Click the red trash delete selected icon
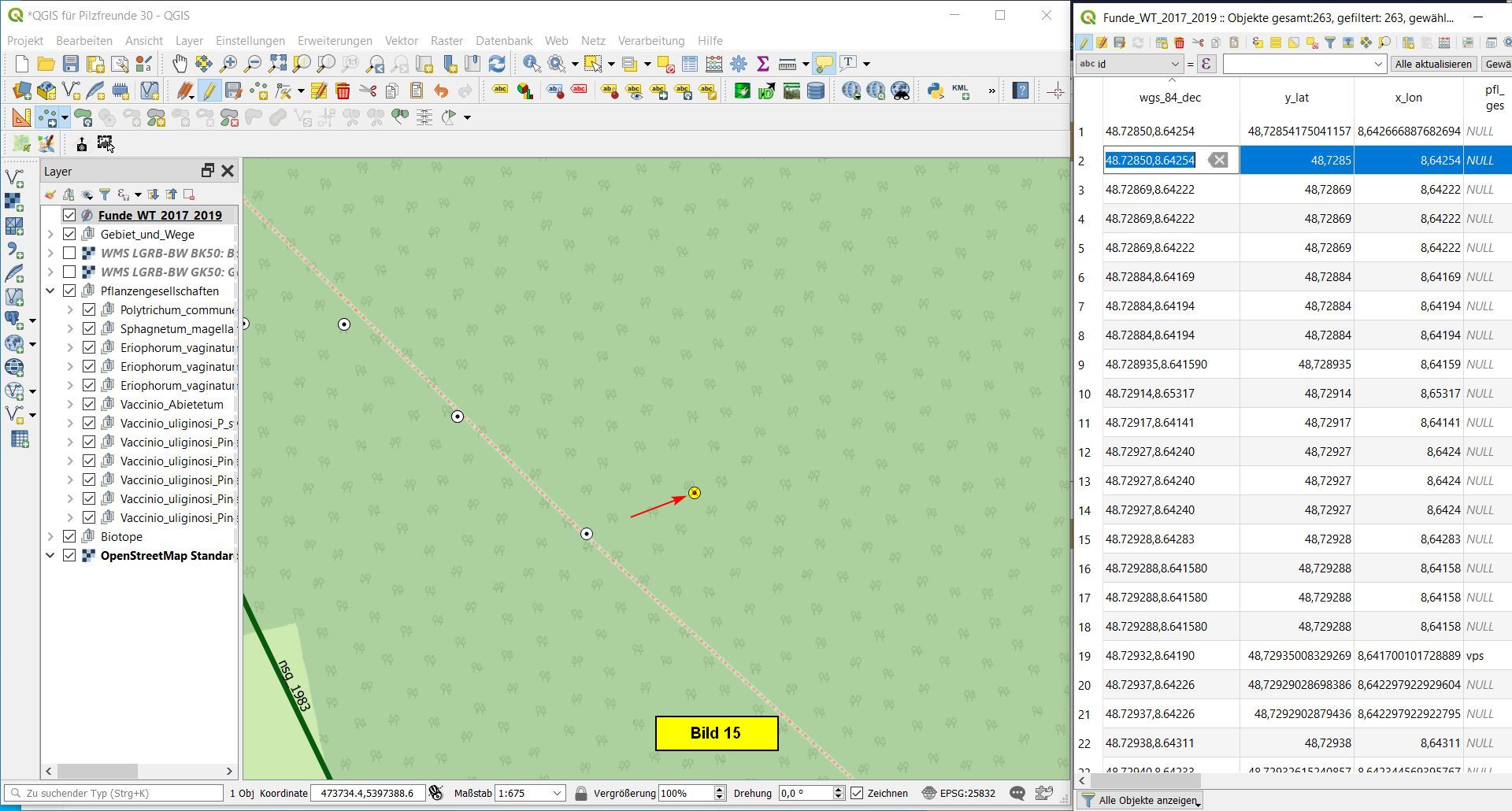1512x811 pixels. pyautogui.click(x=343, y=91)
